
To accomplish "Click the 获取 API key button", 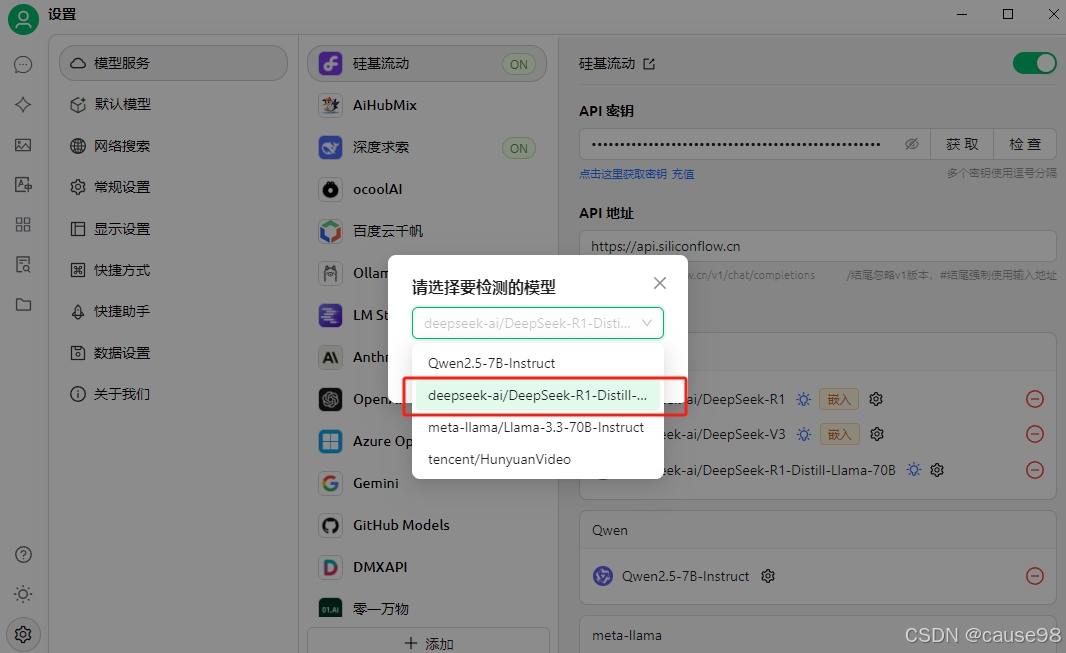I will click(x=962, y=144).
